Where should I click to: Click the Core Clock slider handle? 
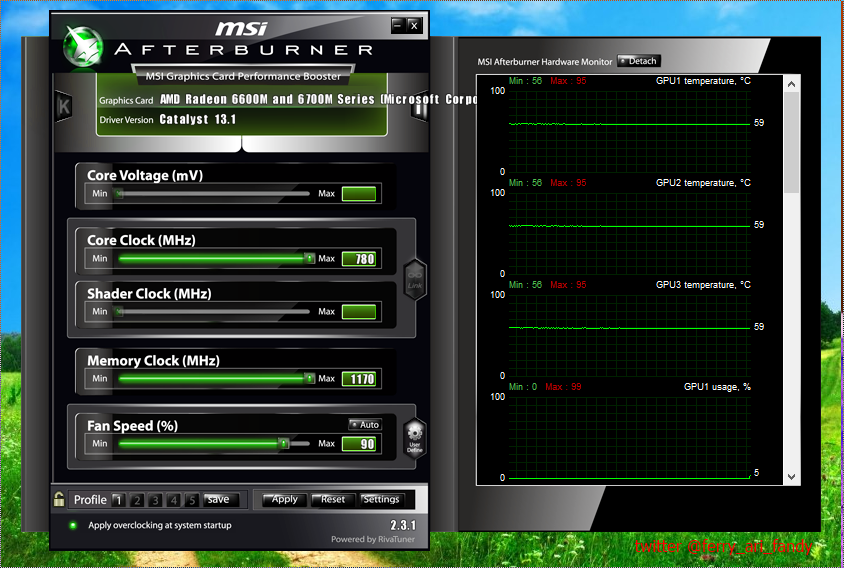[310, 258]
